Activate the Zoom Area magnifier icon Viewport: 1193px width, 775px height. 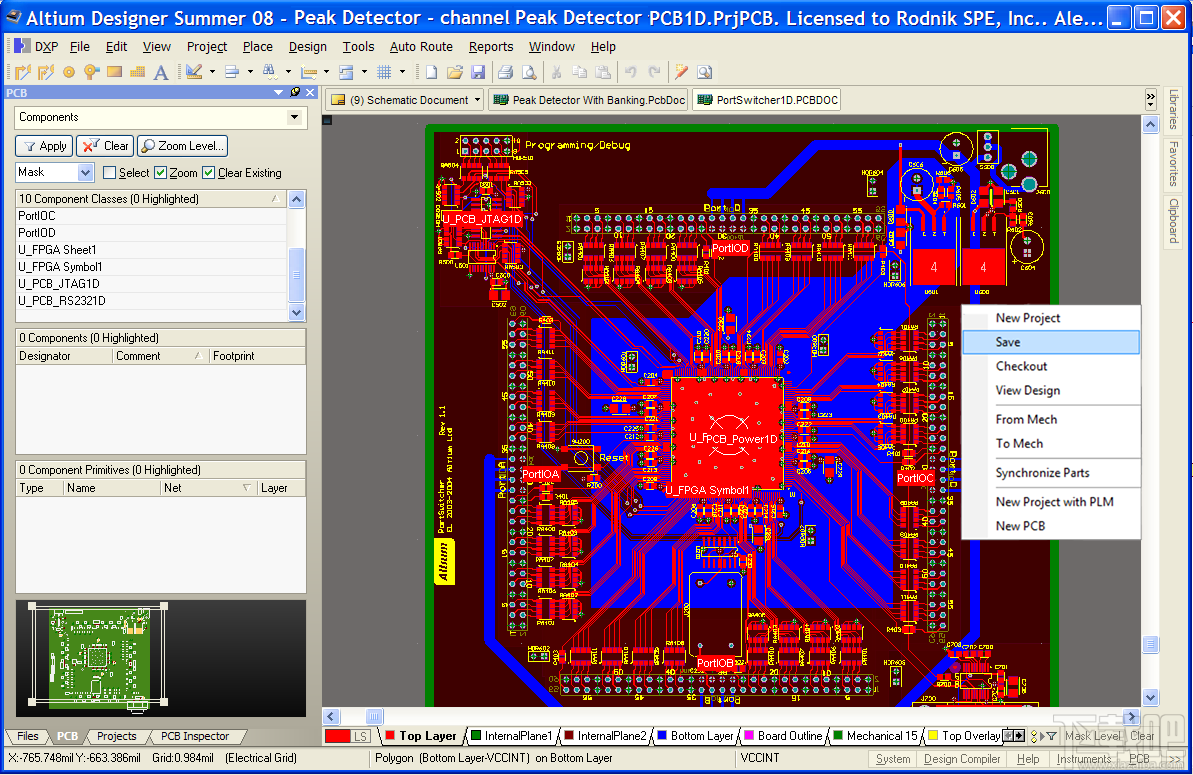click(x=704, y=72)
